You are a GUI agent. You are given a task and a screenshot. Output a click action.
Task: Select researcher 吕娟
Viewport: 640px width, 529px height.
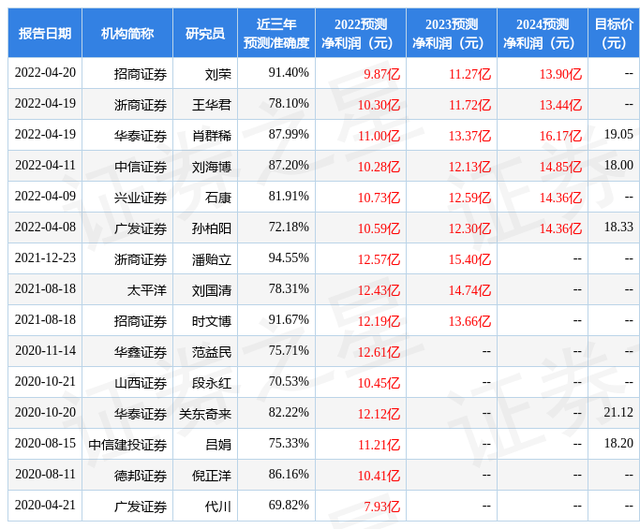[218, 445]
